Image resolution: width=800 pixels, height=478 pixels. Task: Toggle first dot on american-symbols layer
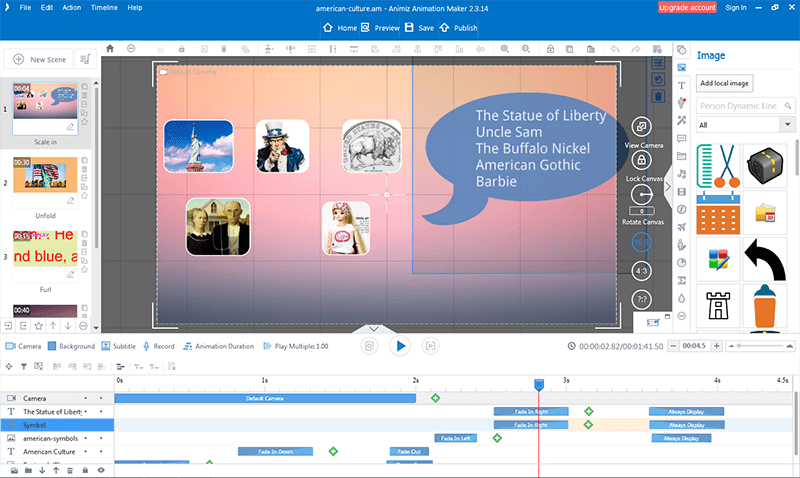[86, 438]
